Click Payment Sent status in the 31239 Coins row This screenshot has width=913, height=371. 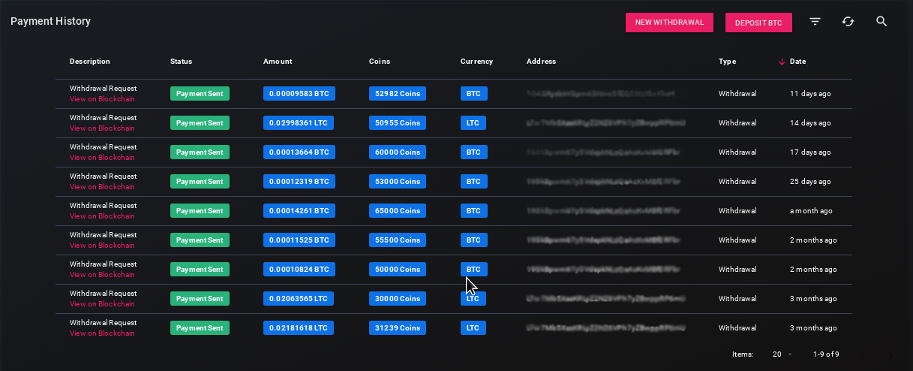[x=200, y=328]
